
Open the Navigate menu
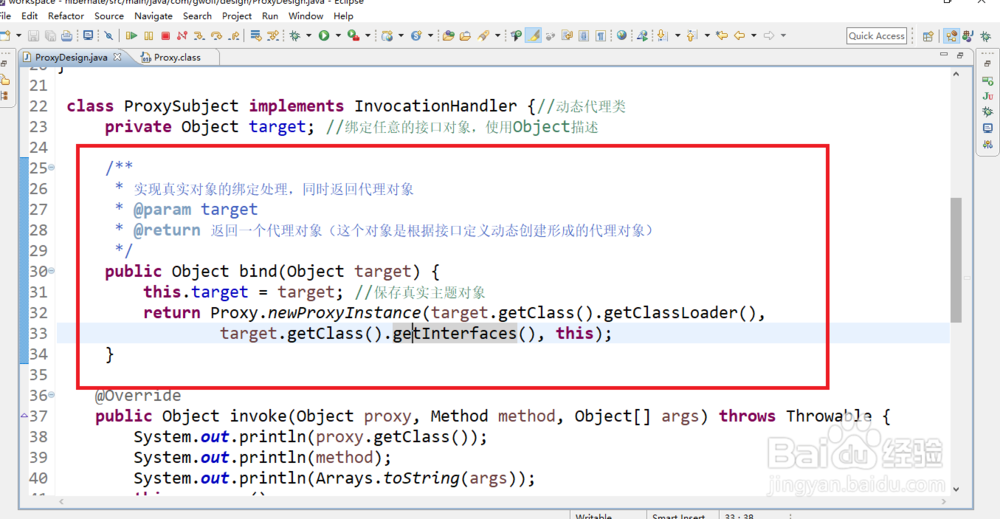click(153, 16)
